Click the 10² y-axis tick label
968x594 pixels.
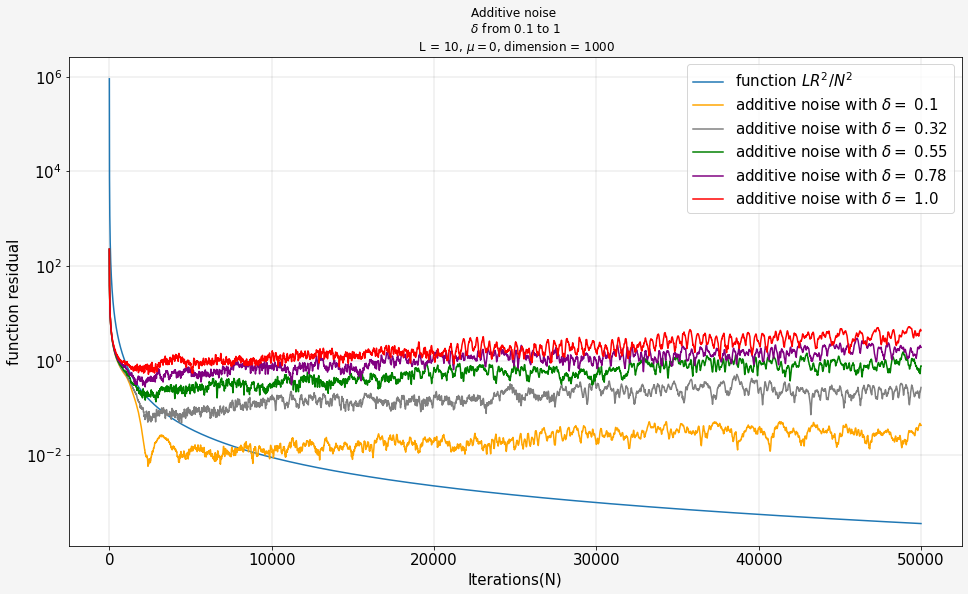(47, 266)
